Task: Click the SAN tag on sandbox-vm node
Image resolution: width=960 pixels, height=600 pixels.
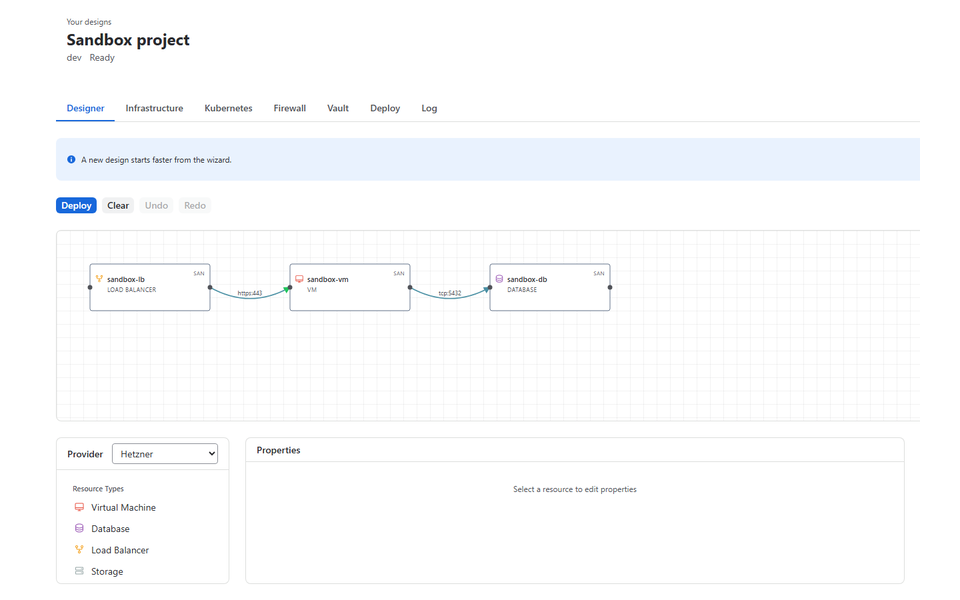Action: [x=399, y=273]
